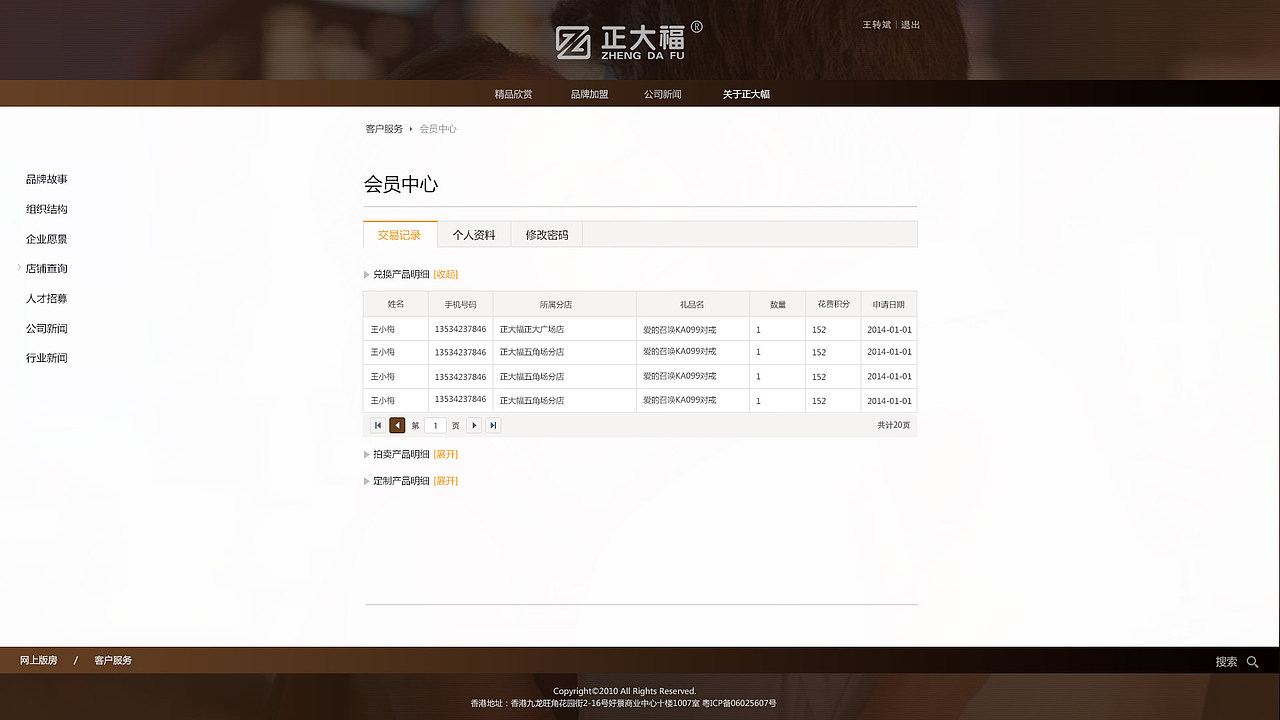Switch to the 个人资料 tab

[x=473, y=234]
